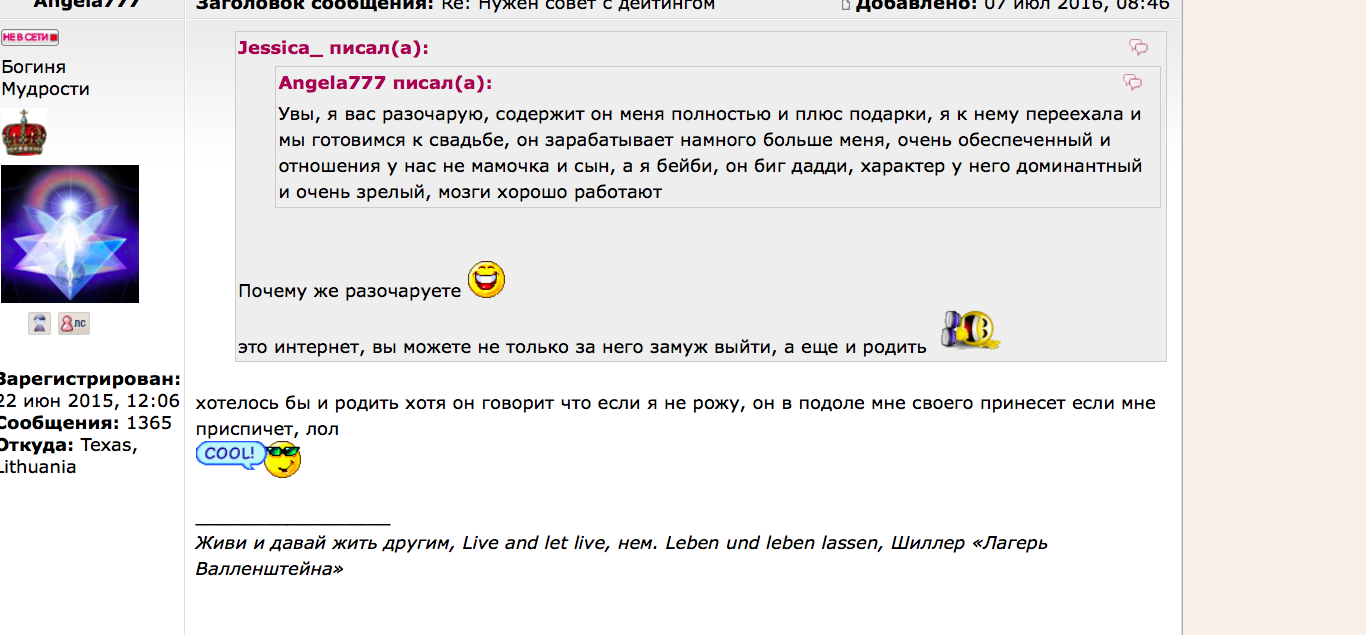Click the private message (лс) icon
This screenshot has height=635, width=1366.
[73, 323]
